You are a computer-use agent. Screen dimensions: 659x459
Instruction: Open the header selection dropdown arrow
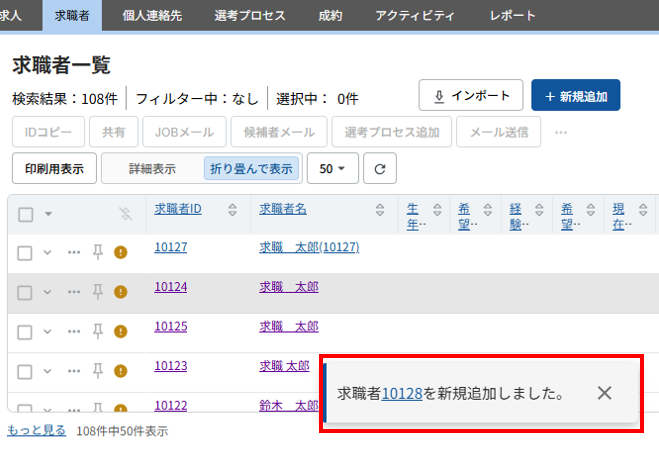click(x=48, y=214)
